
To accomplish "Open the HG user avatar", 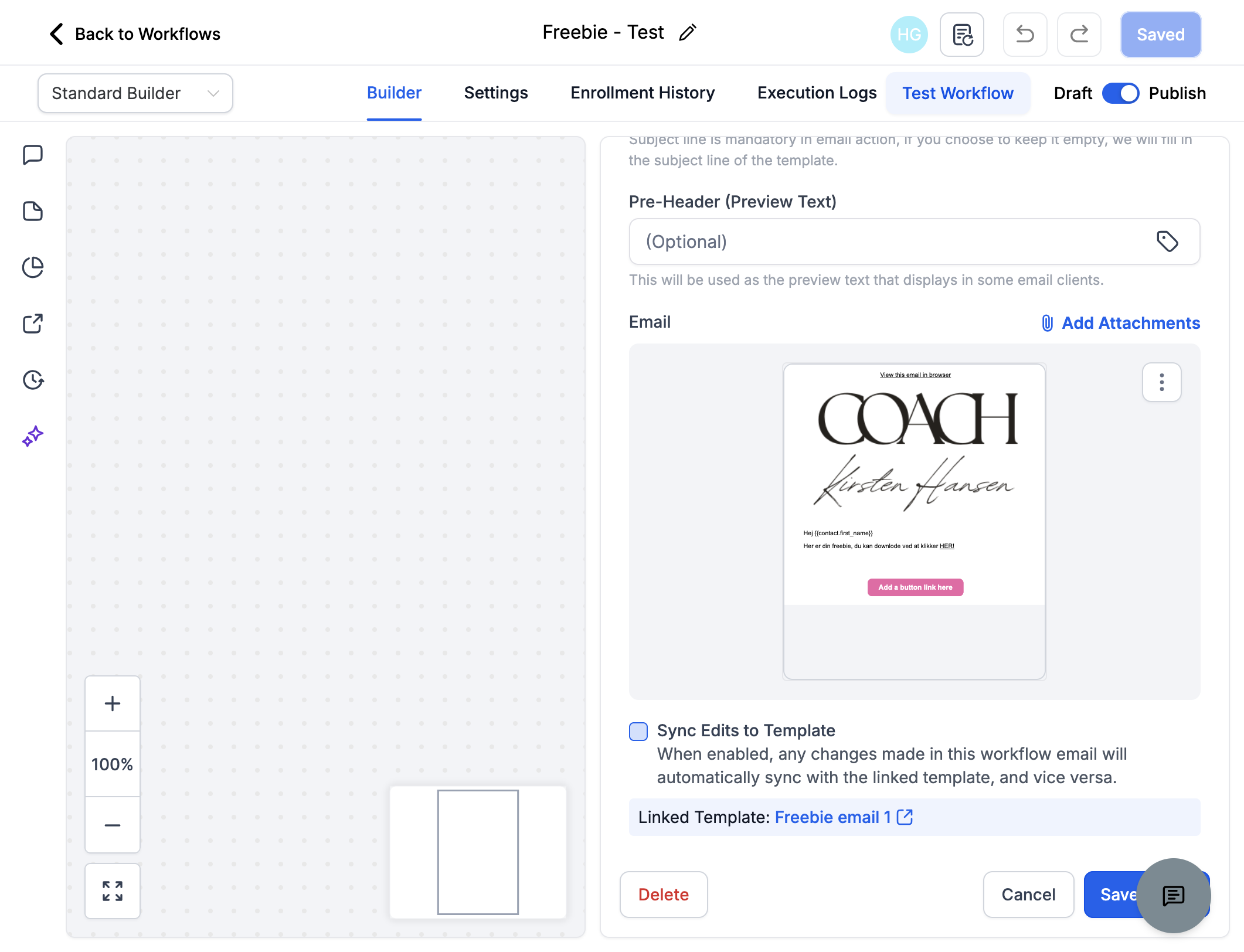I will point(909,35).
